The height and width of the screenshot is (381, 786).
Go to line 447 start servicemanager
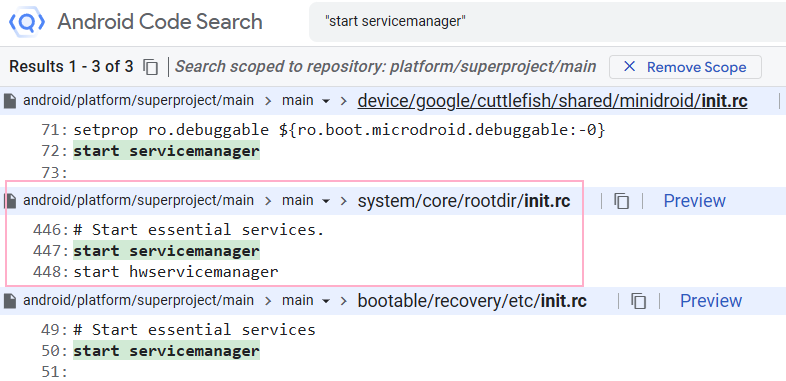166,251
